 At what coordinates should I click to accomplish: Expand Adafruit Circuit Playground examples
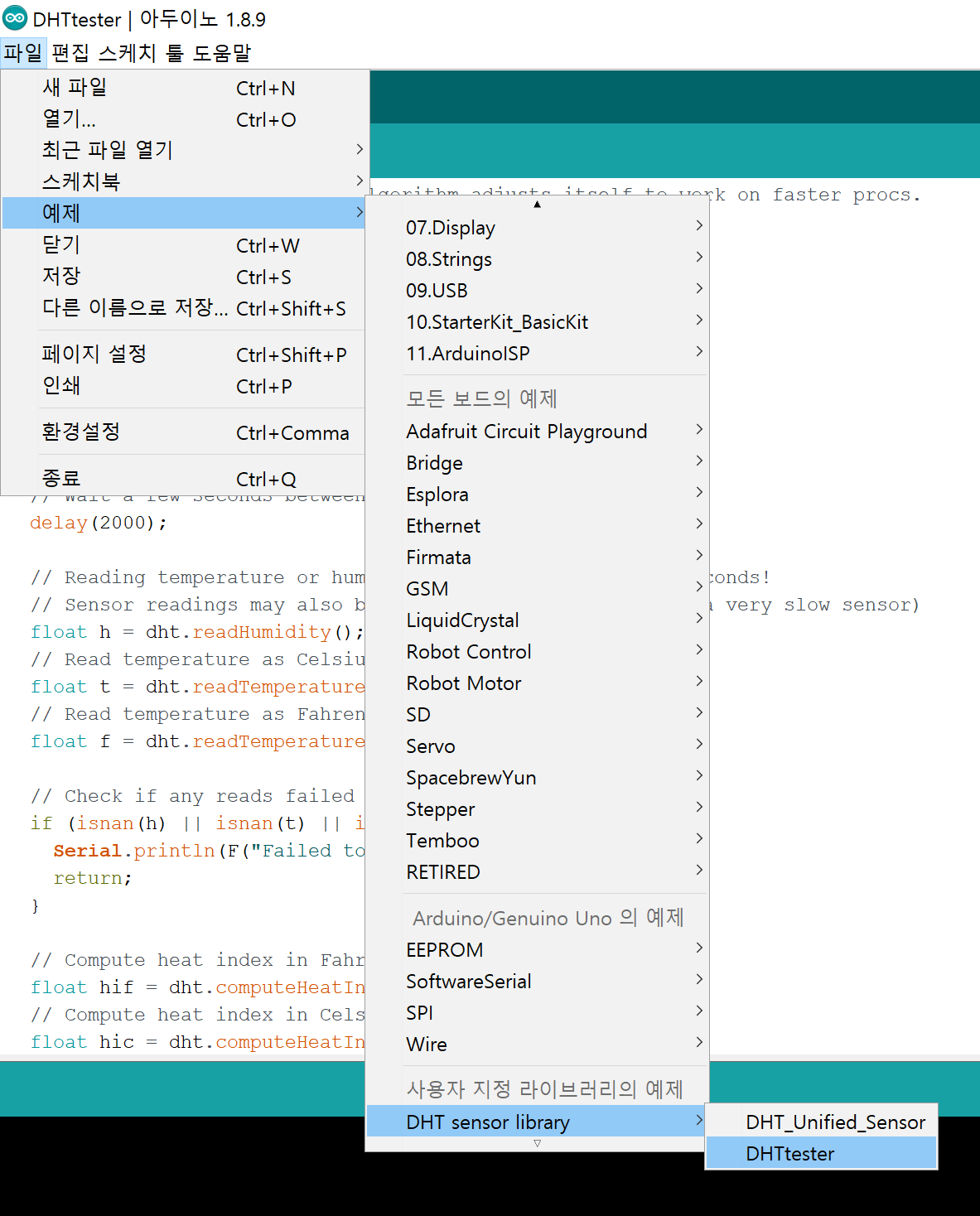pyautogui.click(x=537, y=431)
